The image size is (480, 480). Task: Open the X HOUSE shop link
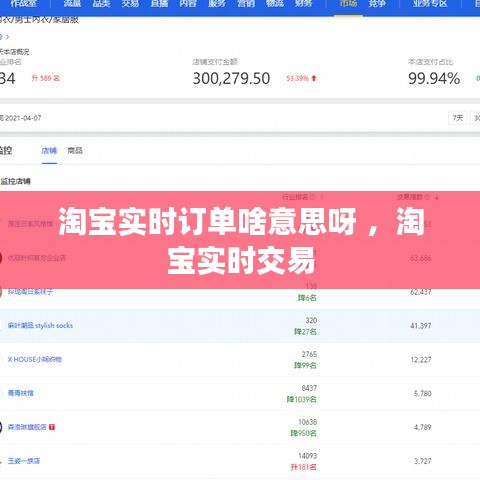coord(35,360)
